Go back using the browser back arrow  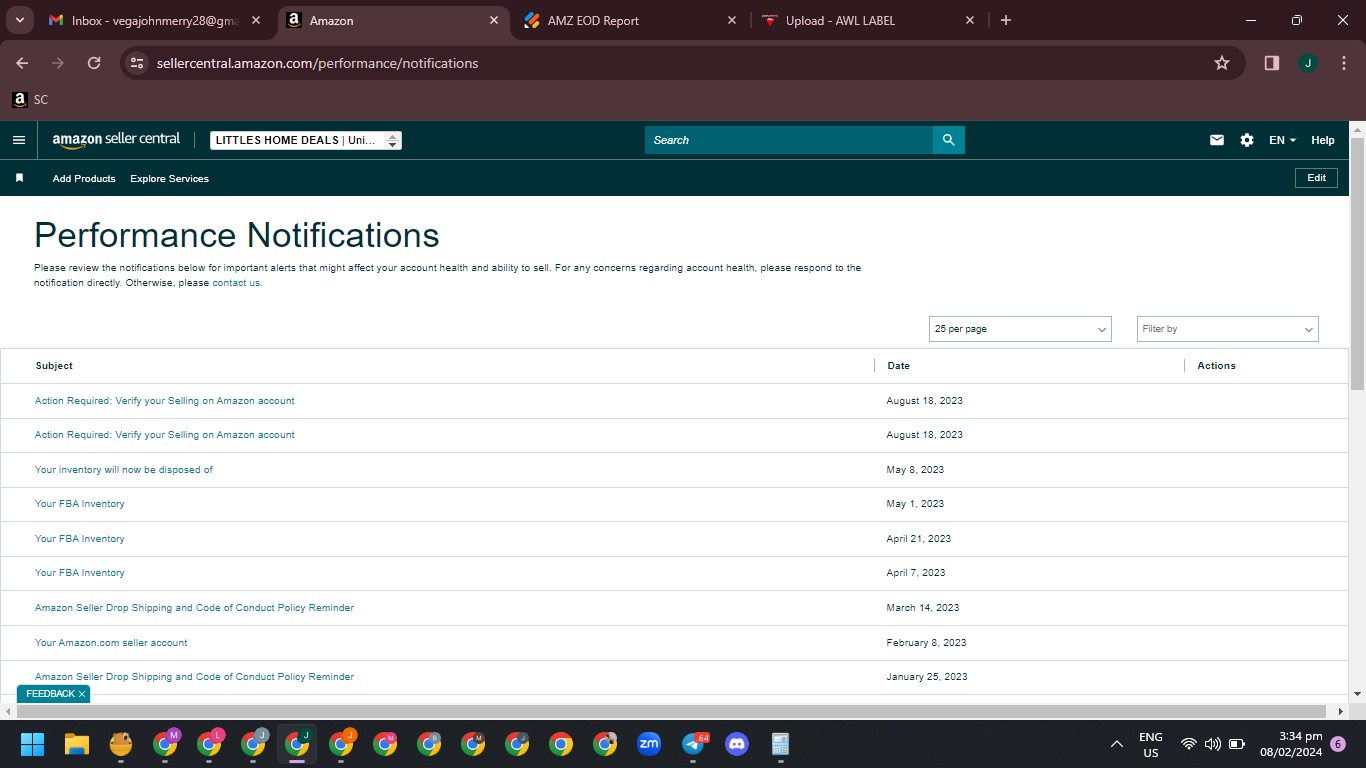pos(22,63)
